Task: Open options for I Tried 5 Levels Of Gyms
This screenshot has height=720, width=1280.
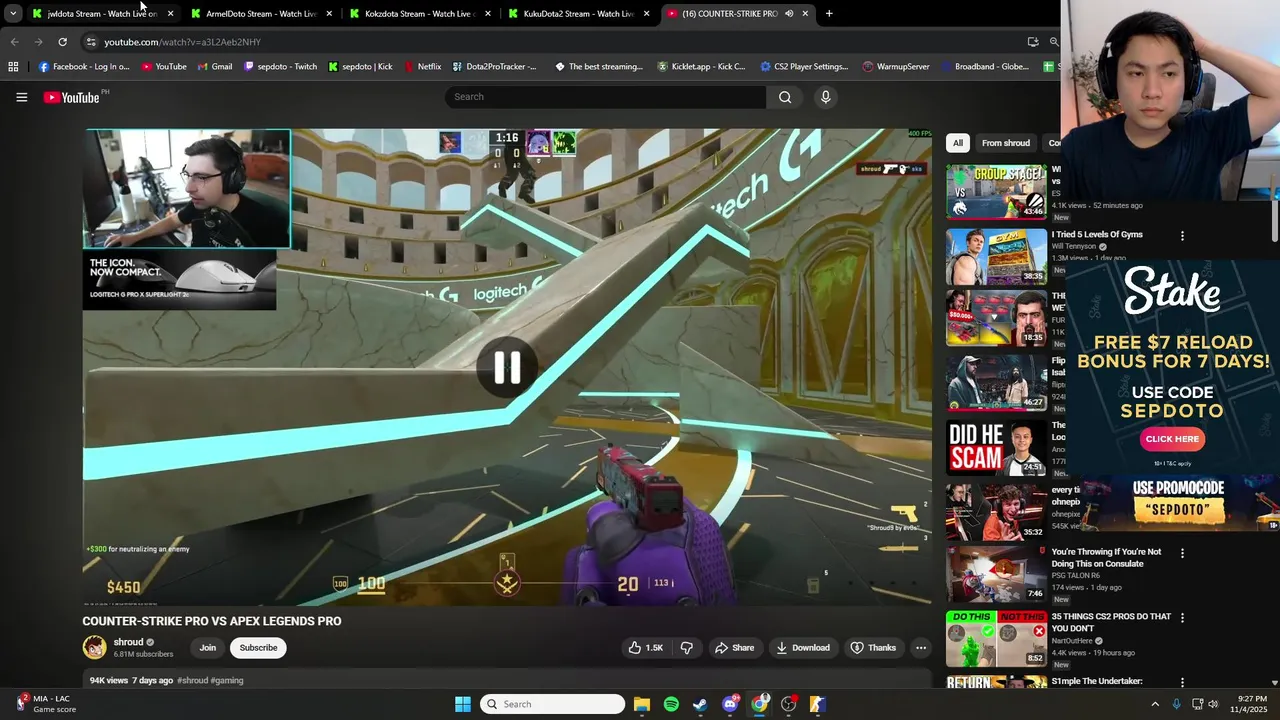Action: 1182,236
